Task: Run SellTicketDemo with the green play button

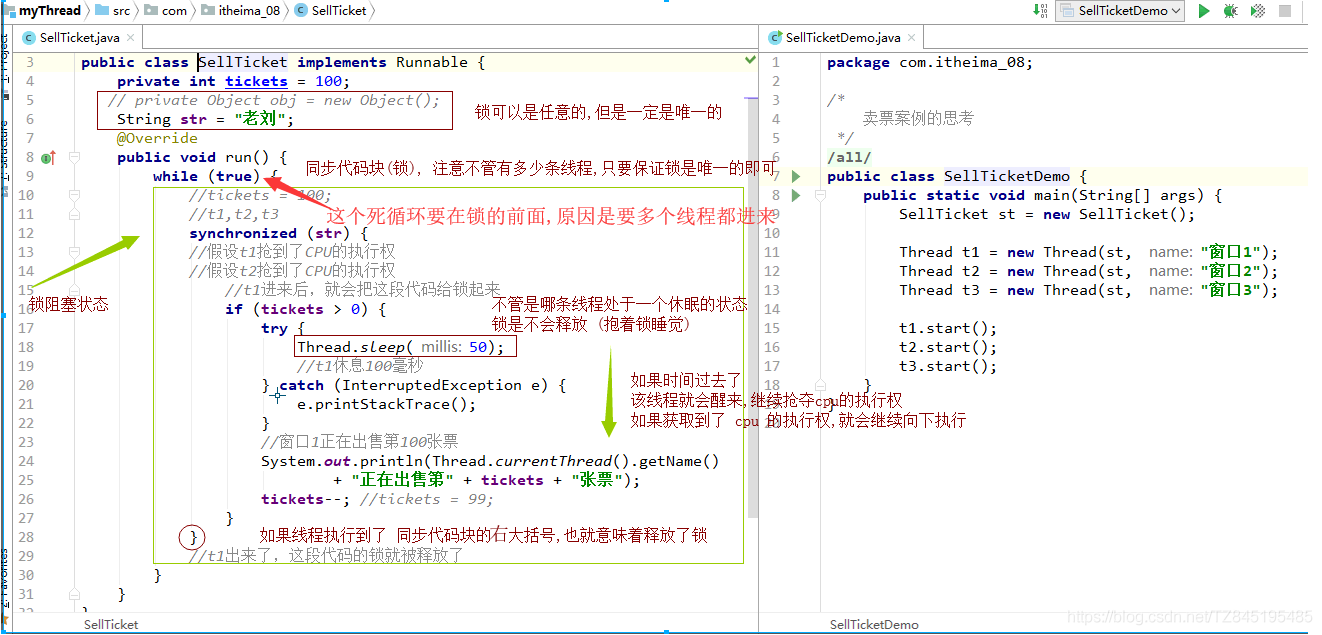Action: click(1204, 11)
